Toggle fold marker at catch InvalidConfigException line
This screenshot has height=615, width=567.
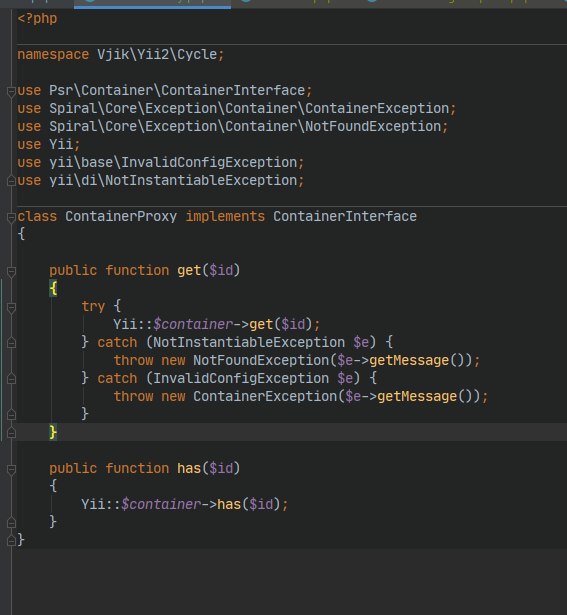[11, 379]
